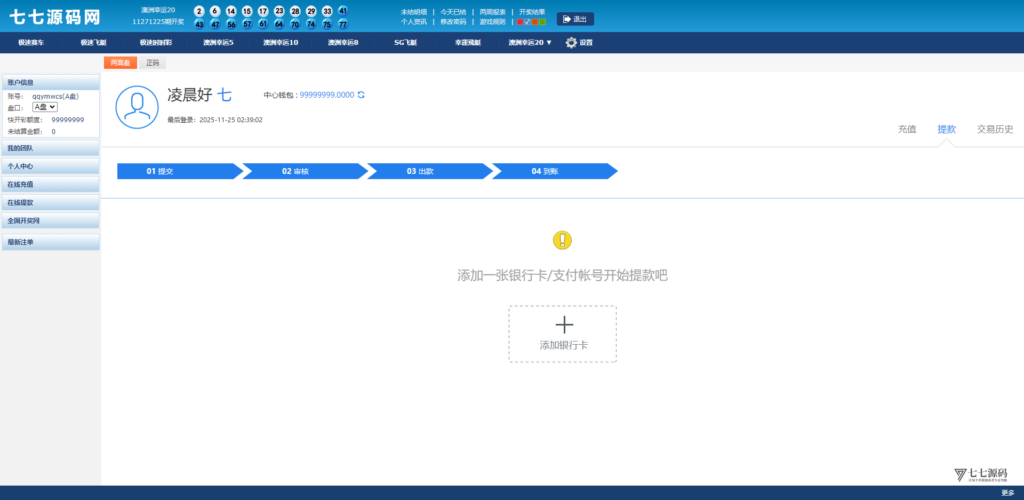Click lottery ball number 64
This screenshot has width=1024, height=500.
(279, 24)
